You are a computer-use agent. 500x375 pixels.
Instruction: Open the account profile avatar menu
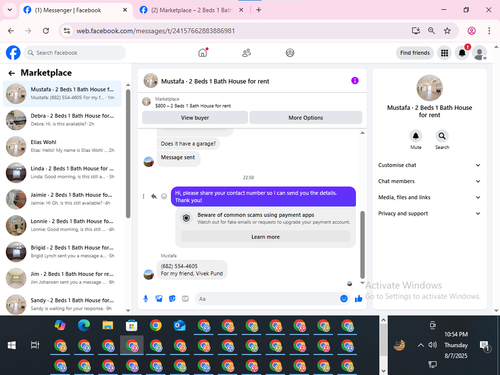(x=480, y=53)
